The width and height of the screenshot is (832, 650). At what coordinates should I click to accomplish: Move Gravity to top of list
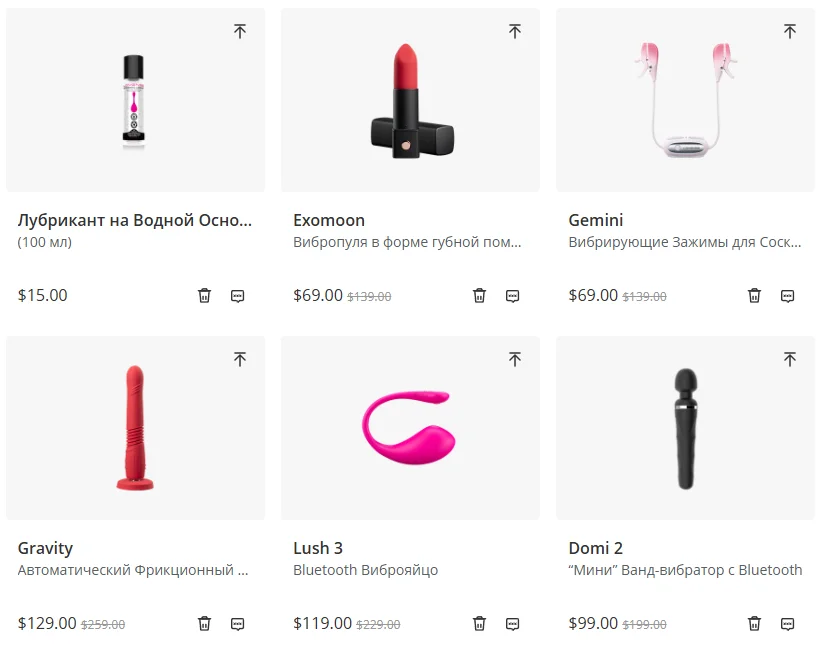[x=240, y=359]
